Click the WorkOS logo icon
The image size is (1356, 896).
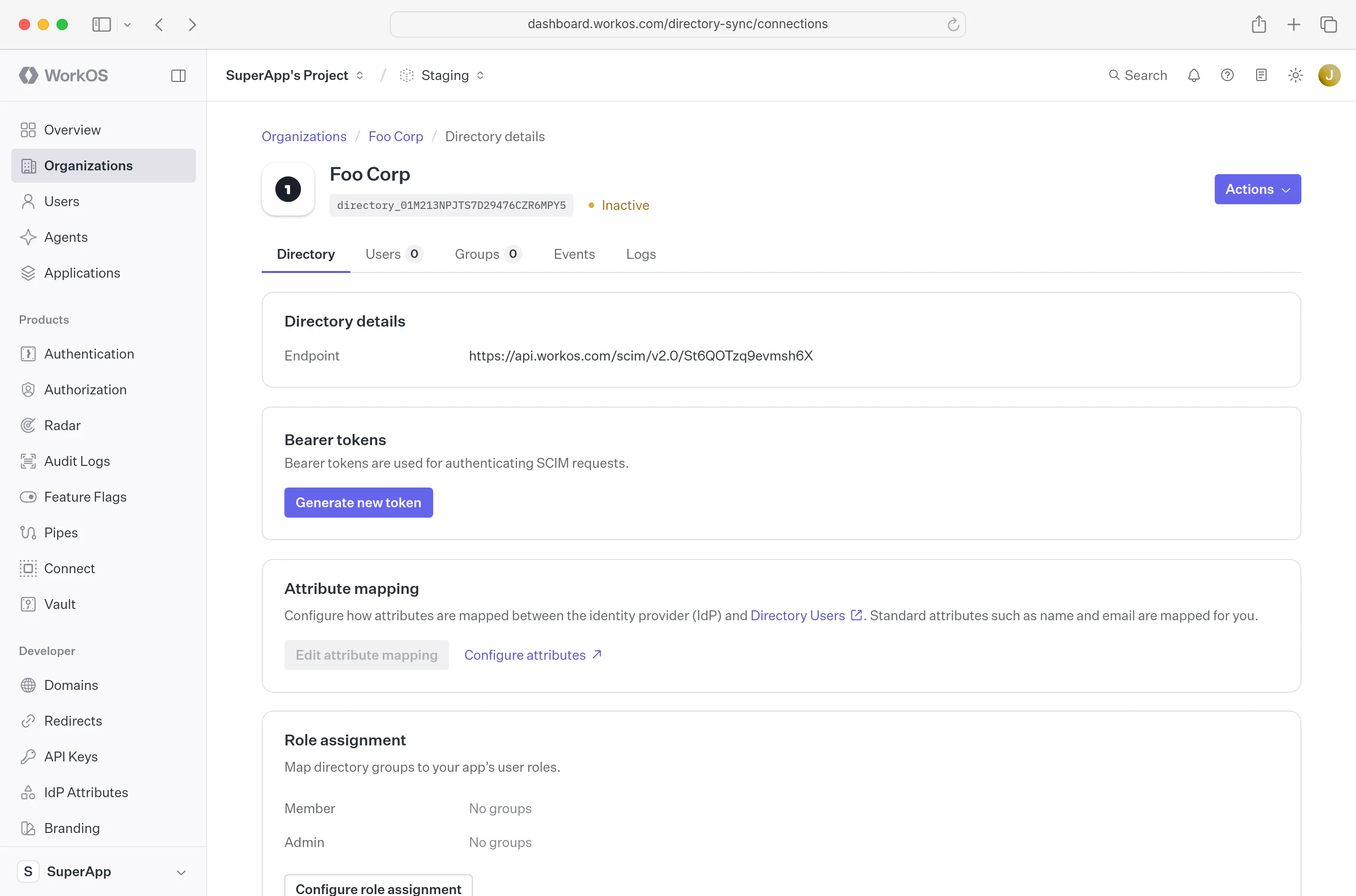coord(28,75)
